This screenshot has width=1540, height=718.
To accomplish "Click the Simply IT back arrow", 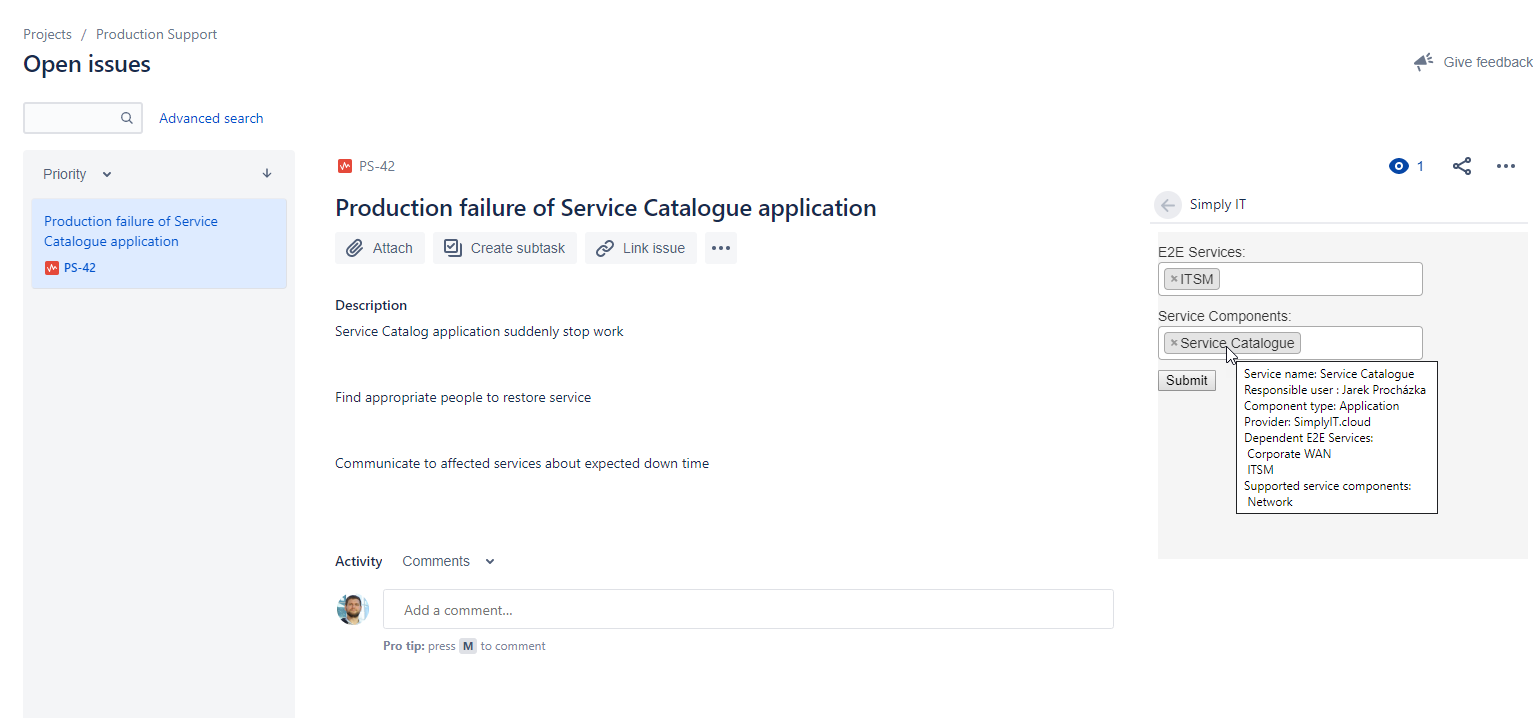I will (x=1168, y=205).
